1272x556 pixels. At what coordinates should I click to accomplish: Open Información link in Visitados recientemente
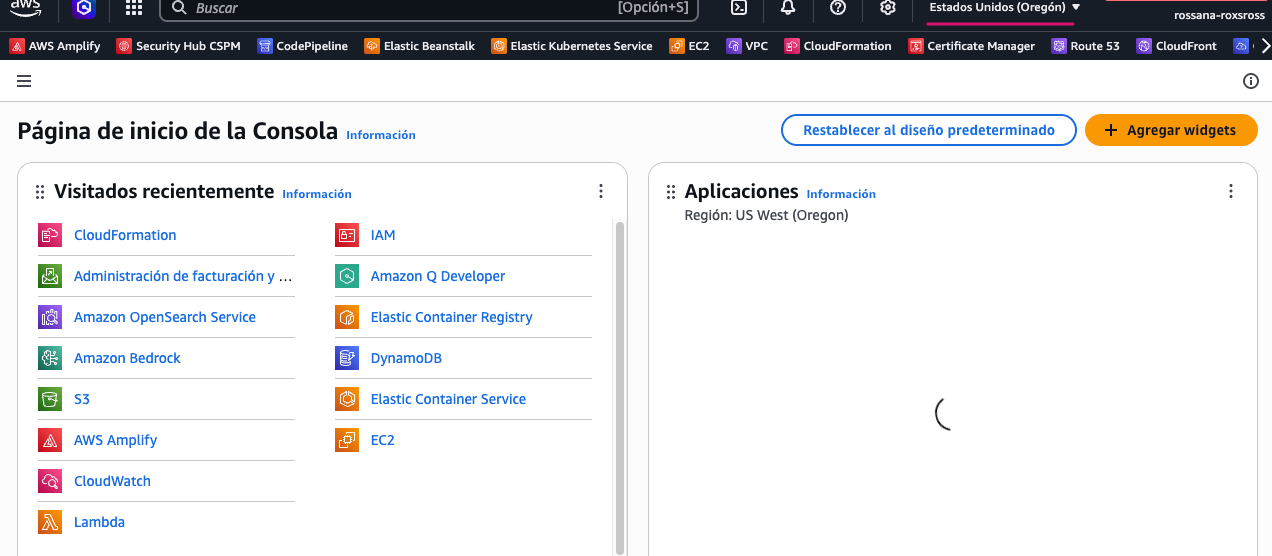pyautogui.click(x=317, y=194)
